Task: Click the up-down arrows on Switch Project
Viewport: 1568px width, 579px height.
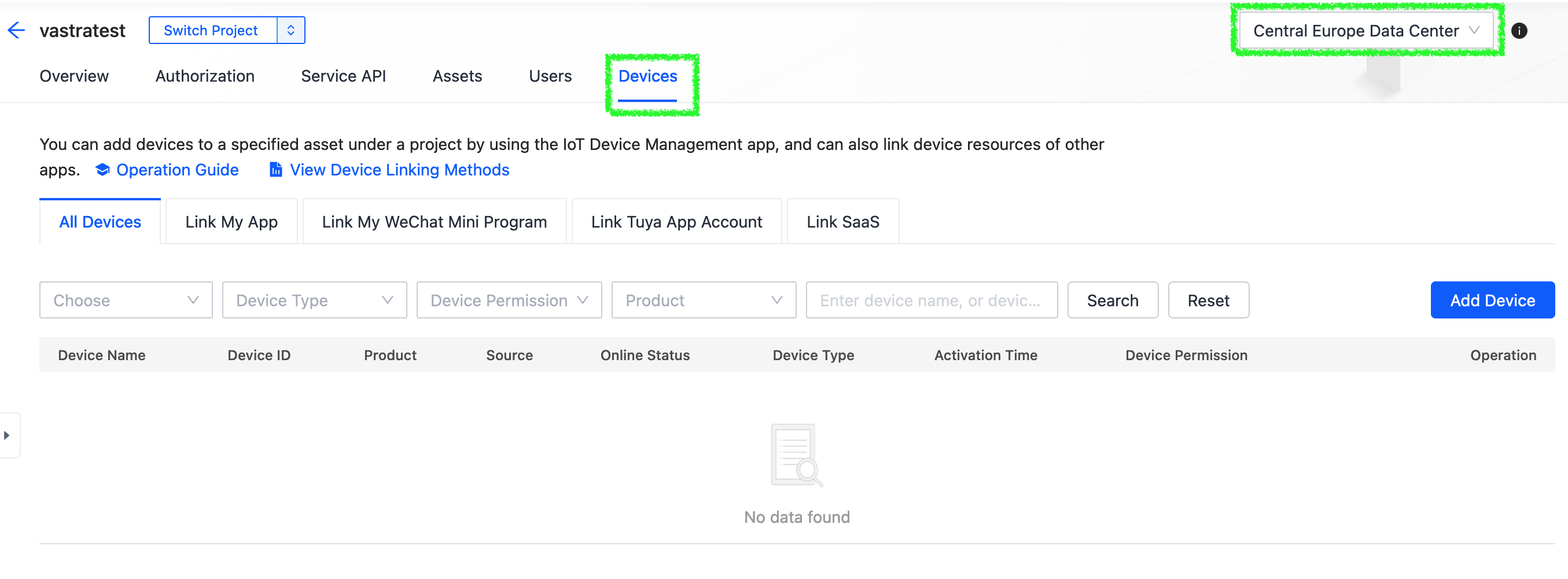Action: (x=291, y=31)
